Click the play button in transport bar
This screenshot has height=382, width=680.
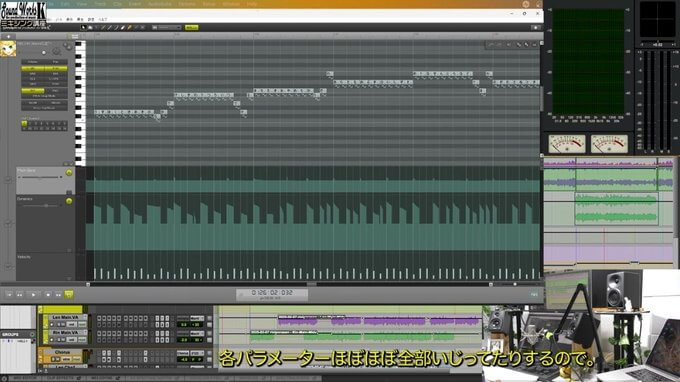34,294
